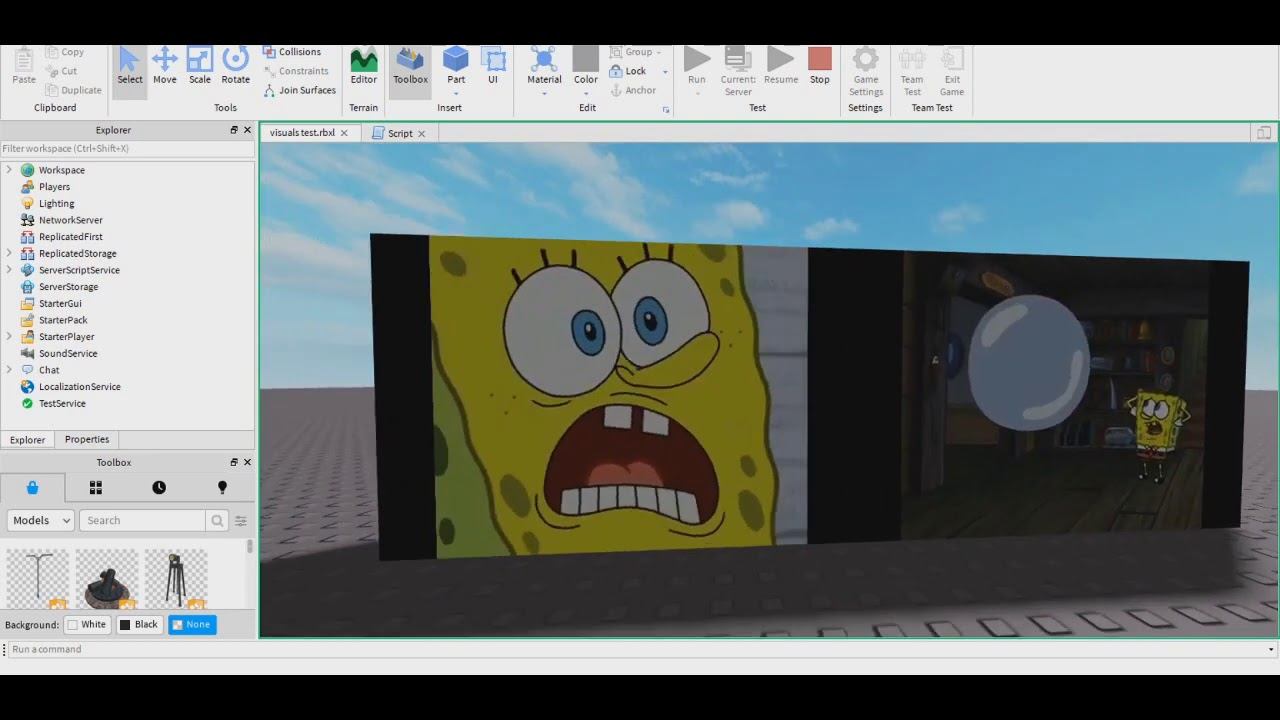This screenshot has width=1280, height=720.
Task: Activate the Rotate tool
Action: (x=236, y=67)
